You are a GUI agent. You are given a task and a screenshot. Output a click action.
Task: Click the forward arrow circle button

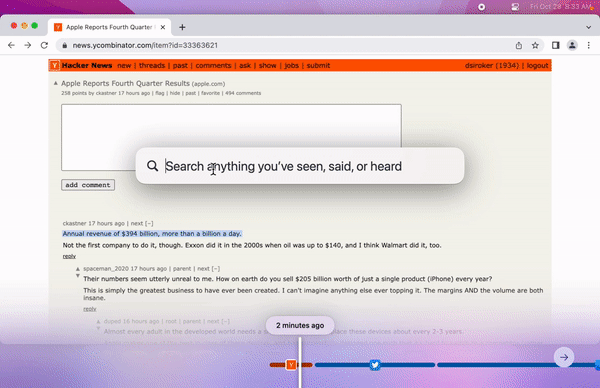click(564, 357)
